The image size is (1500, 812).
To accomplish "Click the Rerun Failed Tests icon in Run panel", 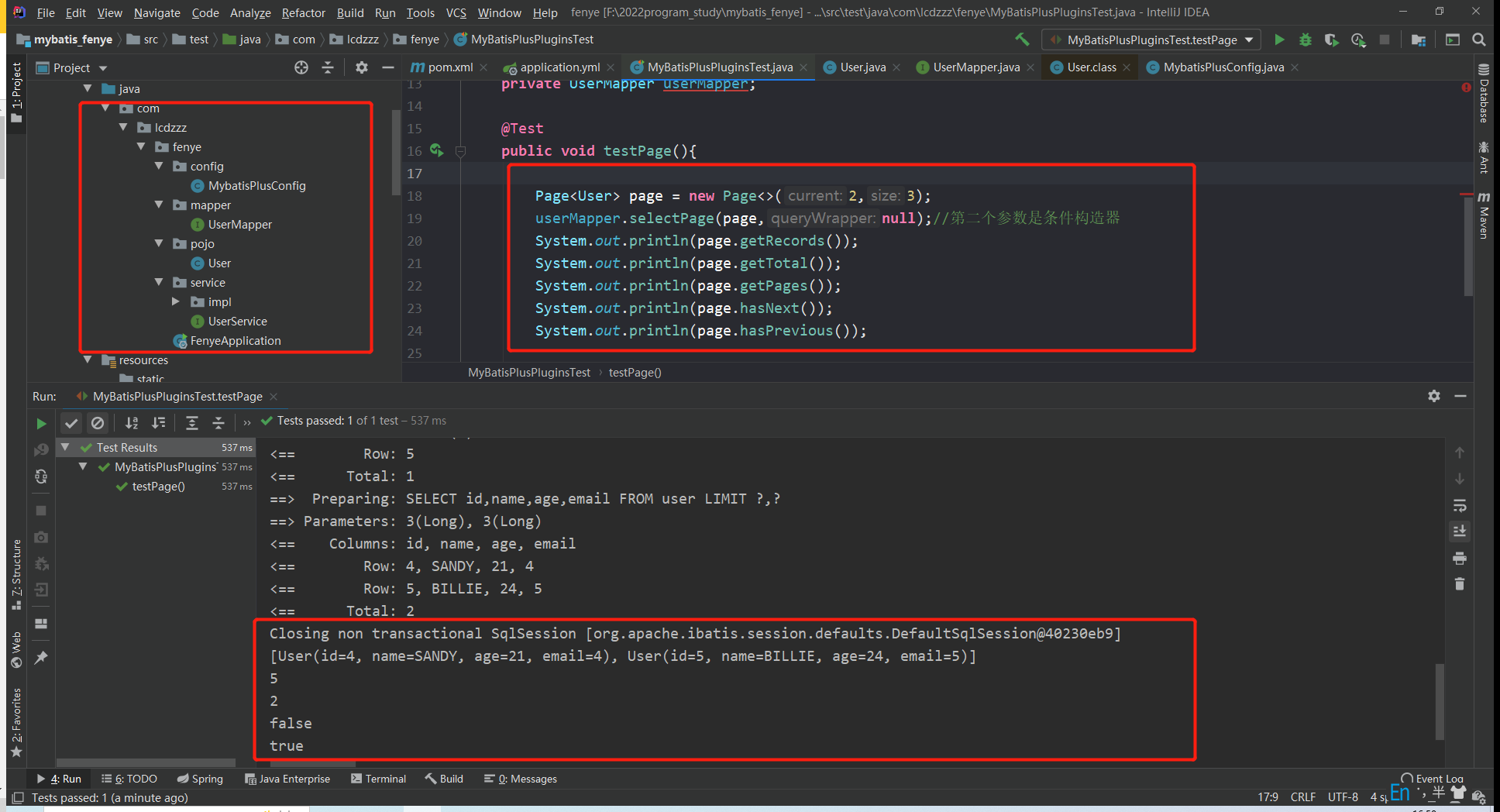I will [x=41, y=450].
